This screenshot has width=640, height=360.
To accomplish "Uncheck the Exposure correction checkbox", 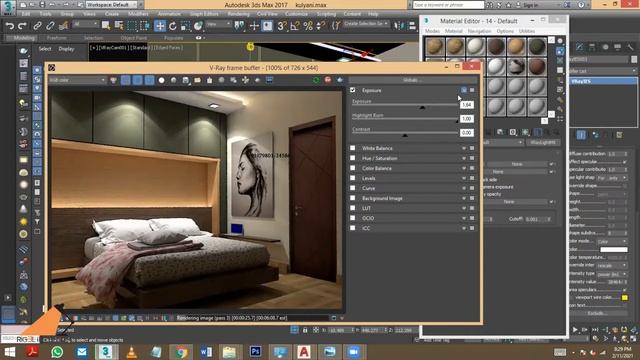I will [353, 90].
